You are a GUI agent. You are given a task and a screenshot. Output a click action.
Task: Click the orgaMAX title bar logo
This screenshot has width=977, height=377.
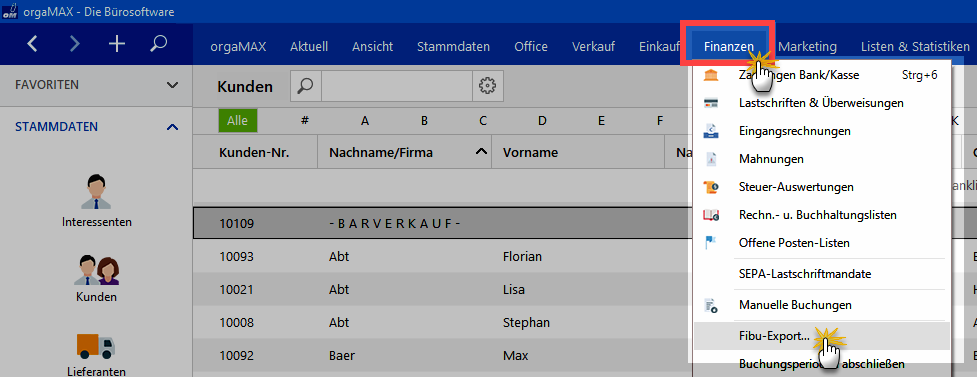pos(9,11)
